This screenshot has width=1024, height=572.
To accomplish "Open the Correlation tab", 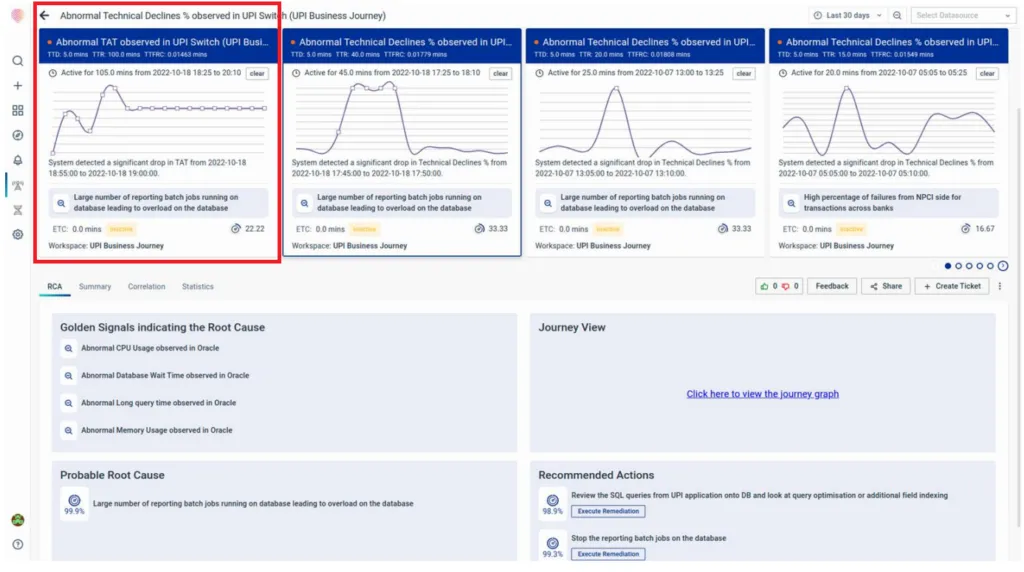I will 146,287.
